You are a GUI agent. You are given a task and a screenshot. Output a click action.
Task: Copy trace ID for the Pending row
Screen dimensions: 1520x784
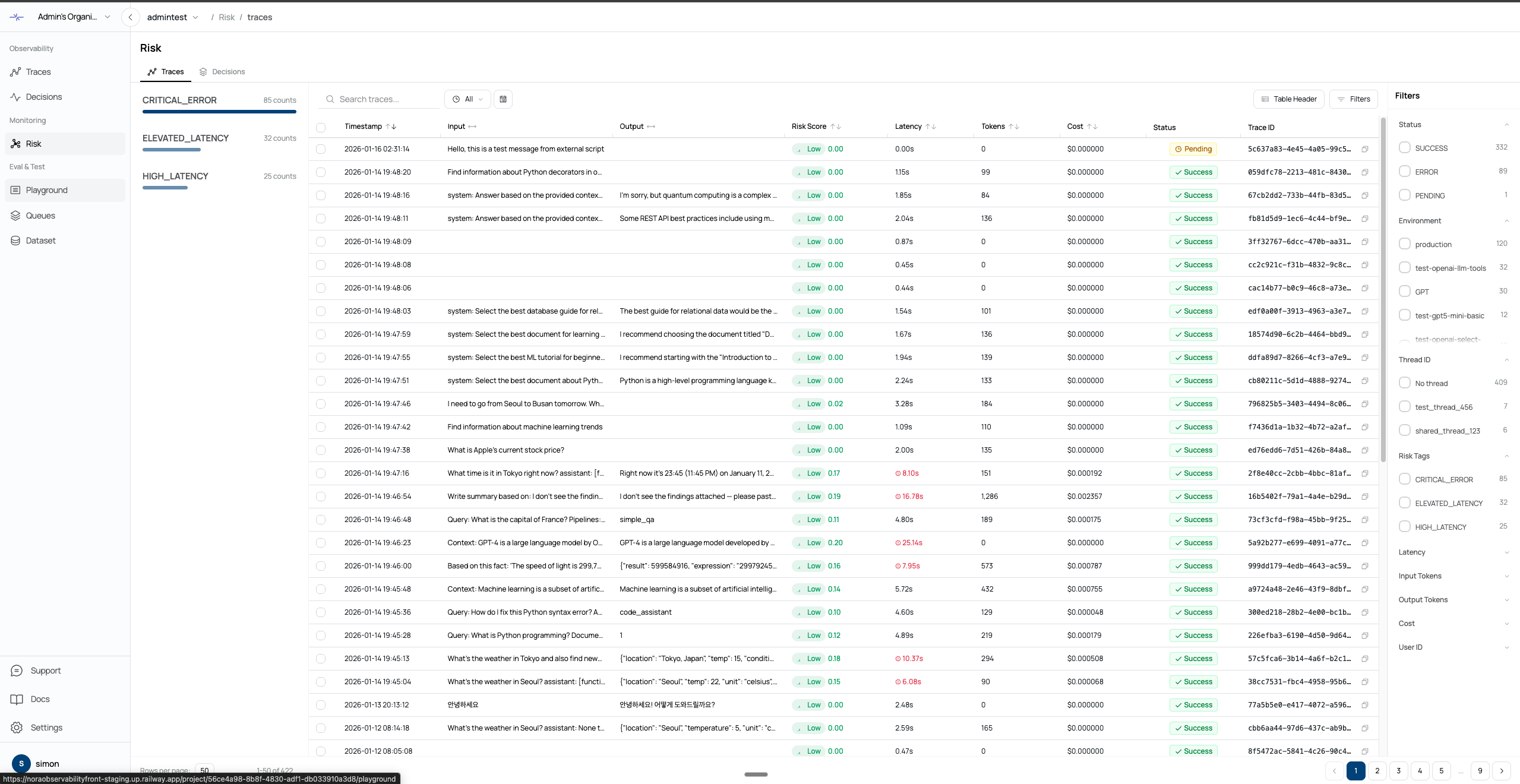pyautogui.click(x=1364, y=149)
